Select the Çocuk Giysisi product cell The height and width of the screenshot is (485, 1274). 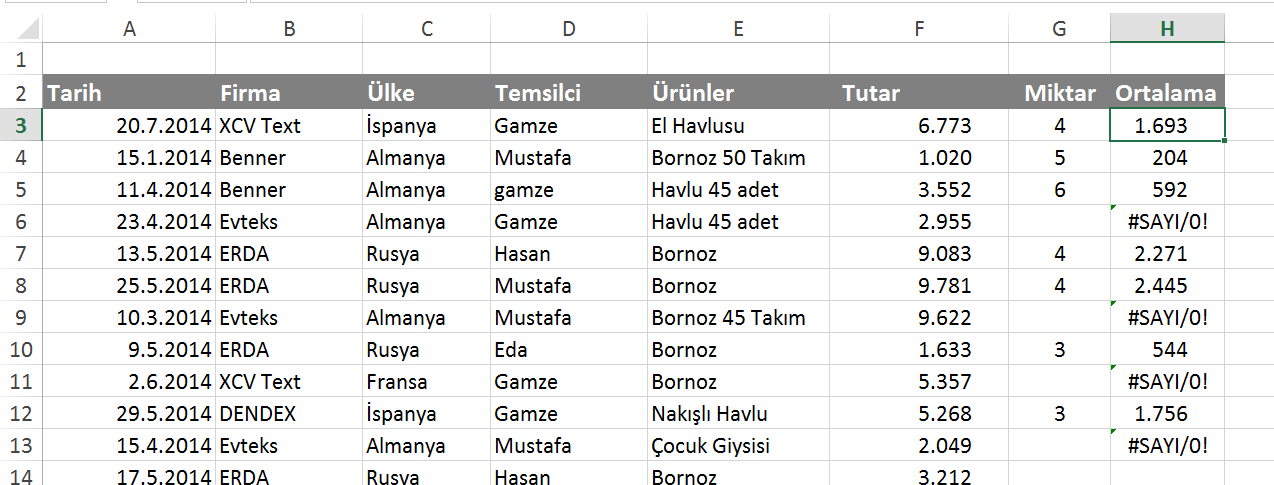pos(738,446)
